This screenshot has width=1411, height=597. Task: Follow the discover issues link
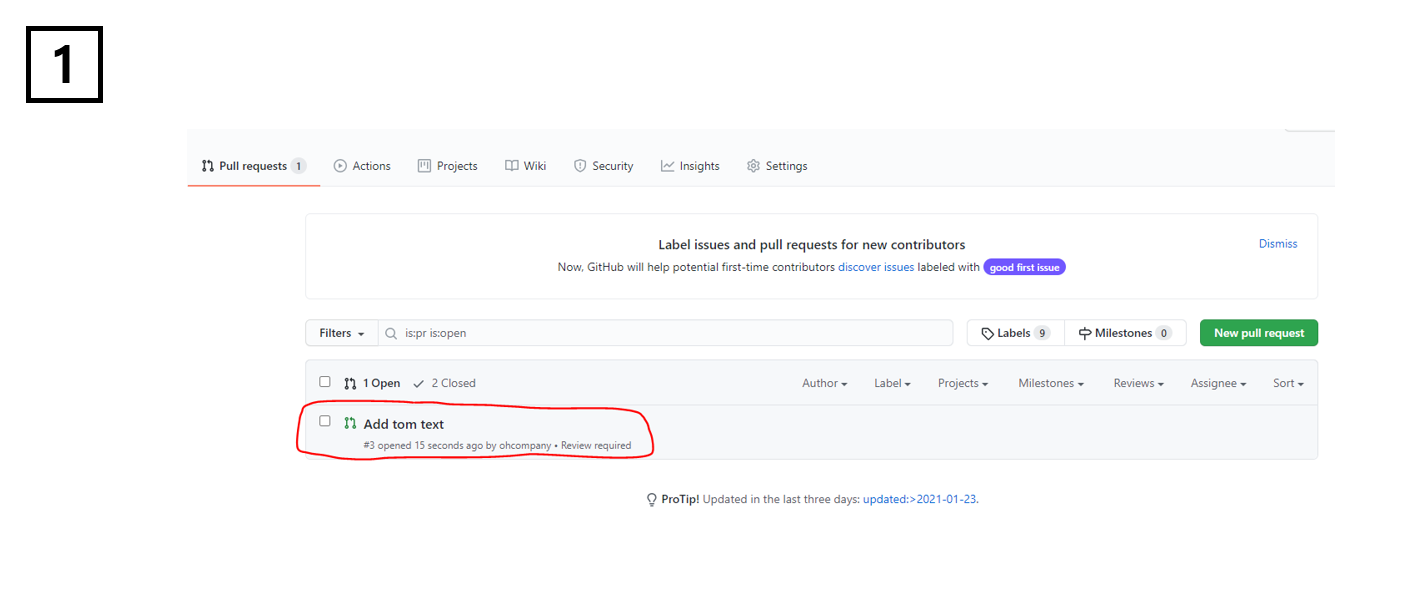click(876, 267)
